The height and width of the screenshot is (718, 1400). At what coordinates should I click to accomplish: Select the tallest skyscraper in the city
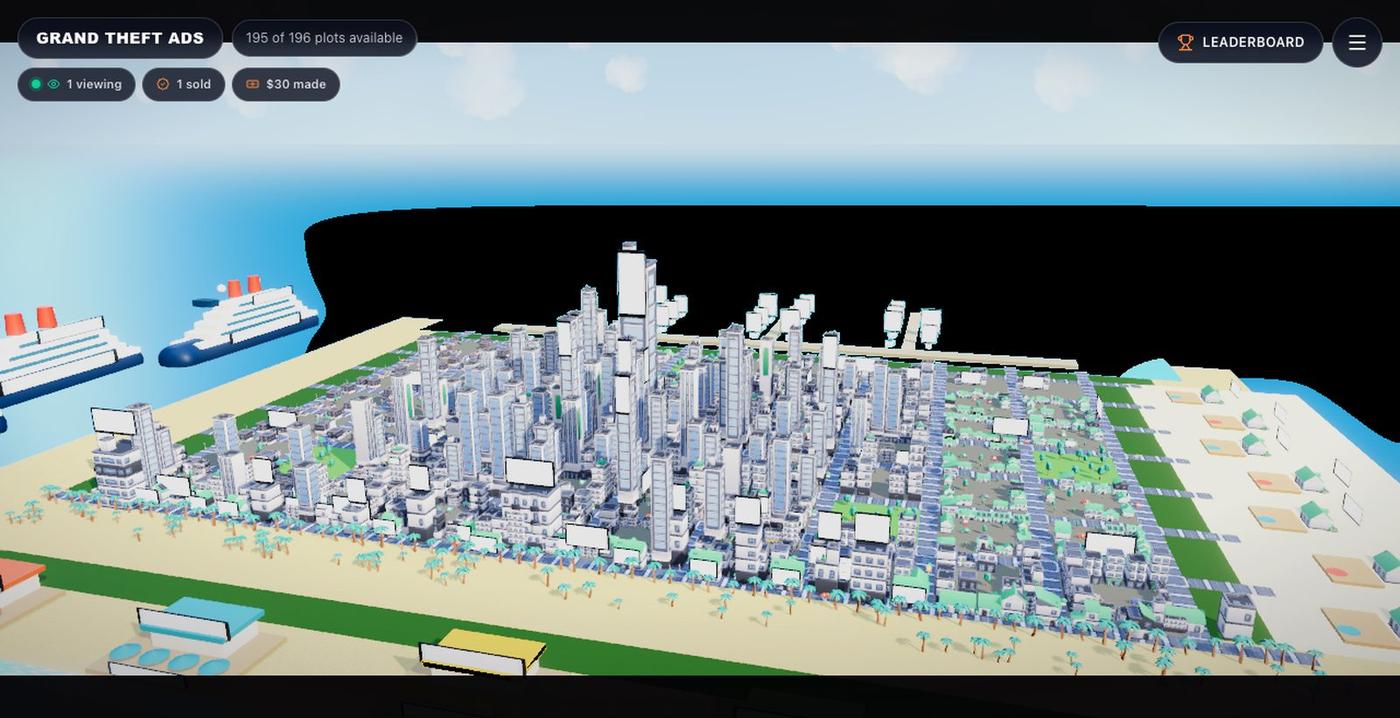point(634,300)
